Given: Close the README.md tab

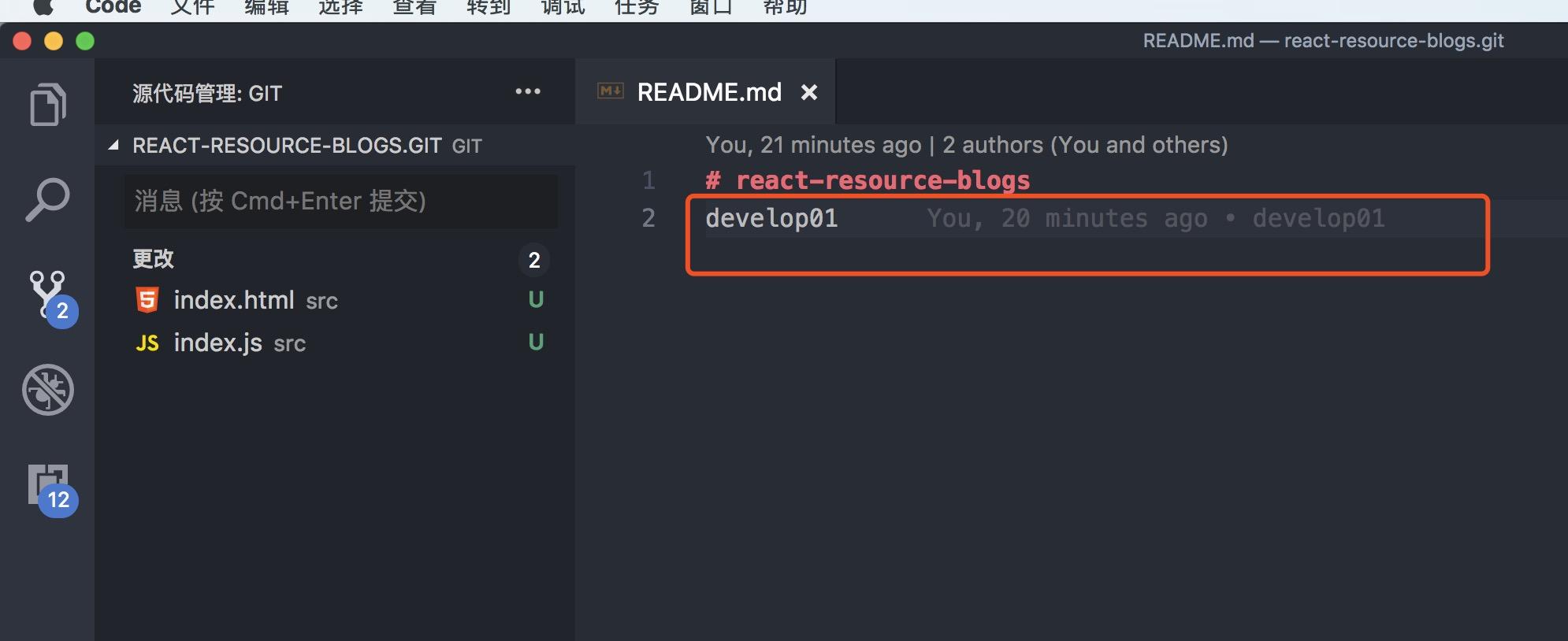Looking at the screenshot, I should click(x=809, y=92).
